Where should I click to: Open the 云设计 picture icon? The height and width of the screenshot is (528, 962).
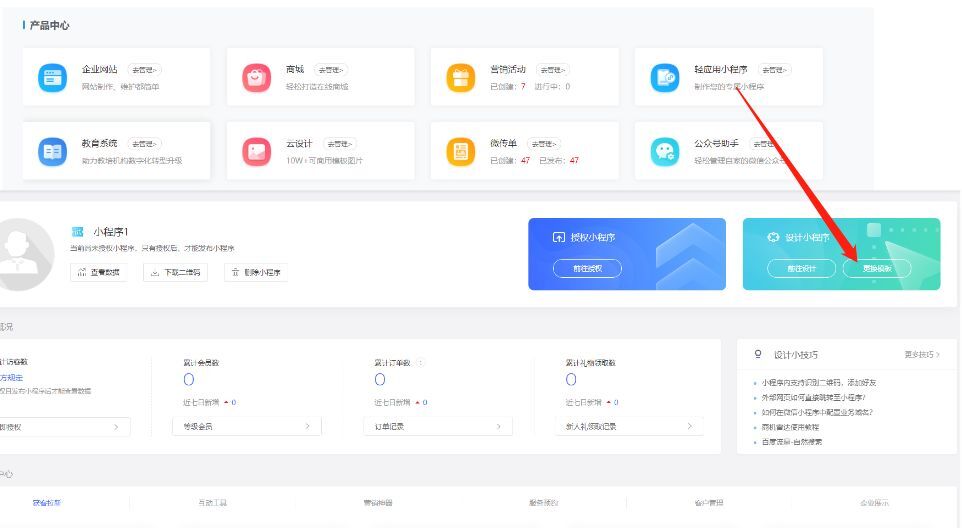[256, 151]
